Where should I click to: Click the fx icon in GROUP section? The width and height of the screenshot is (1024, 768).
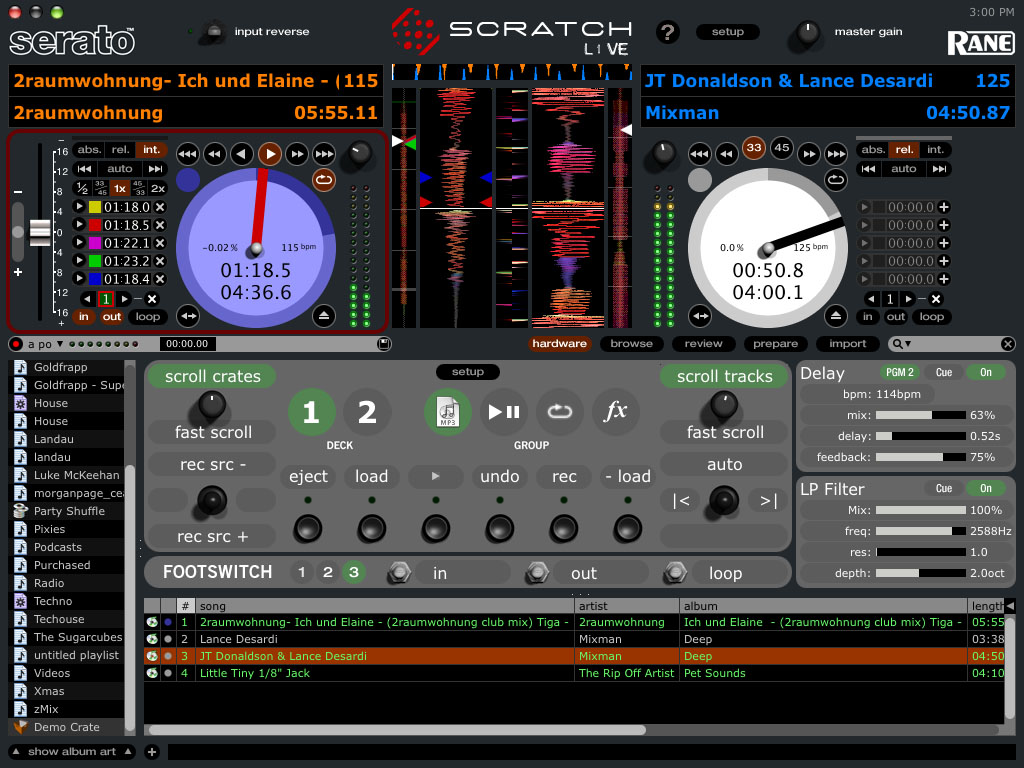click(x=616, y=411)
